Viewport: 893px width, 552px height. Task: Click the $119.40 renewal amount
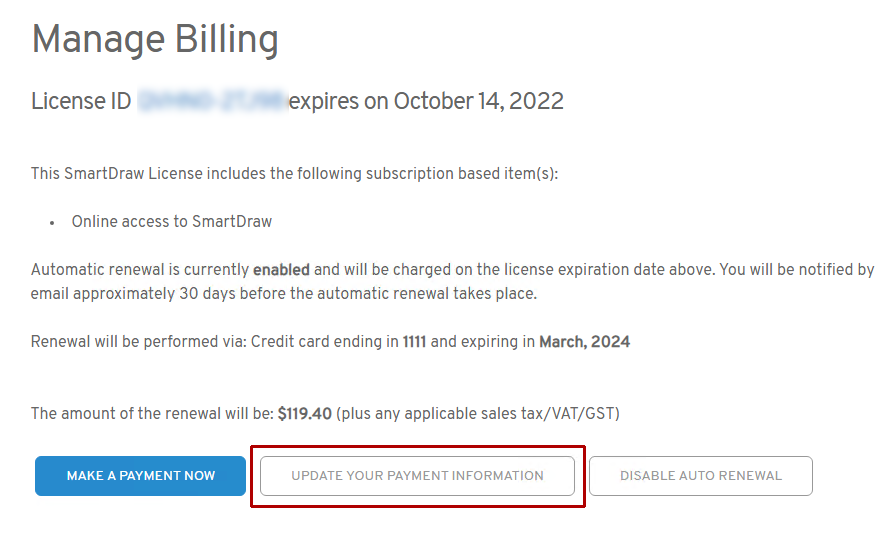[304, 413]
